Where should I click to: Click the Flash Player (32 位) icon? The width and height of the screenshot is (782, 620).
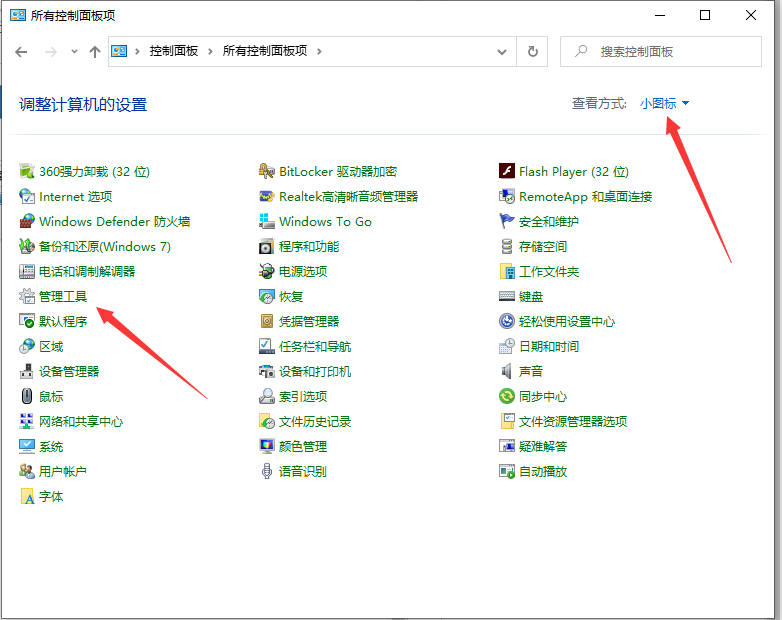(507, 171)
